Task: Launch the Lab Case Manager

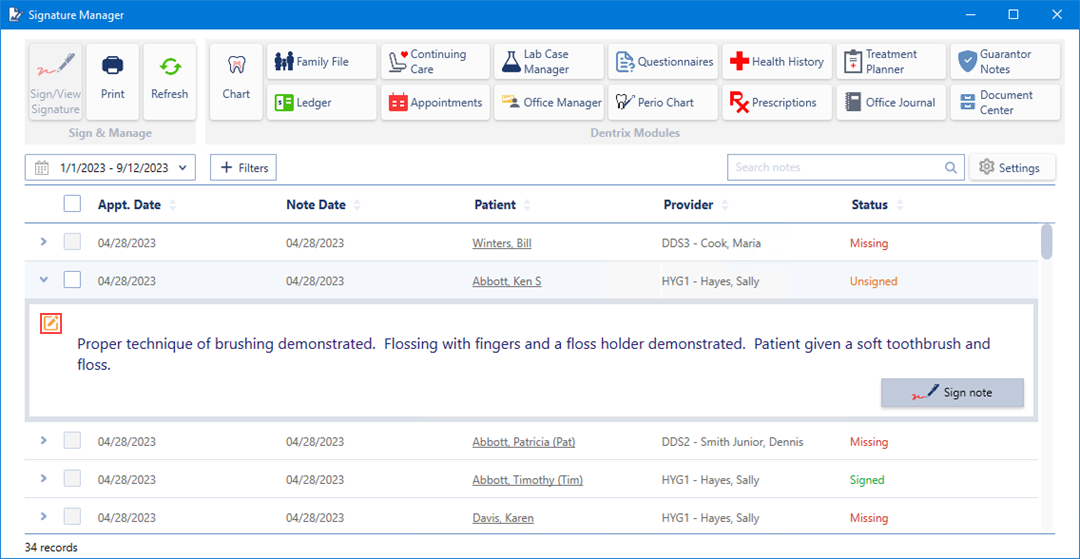Action: [548, 61]
